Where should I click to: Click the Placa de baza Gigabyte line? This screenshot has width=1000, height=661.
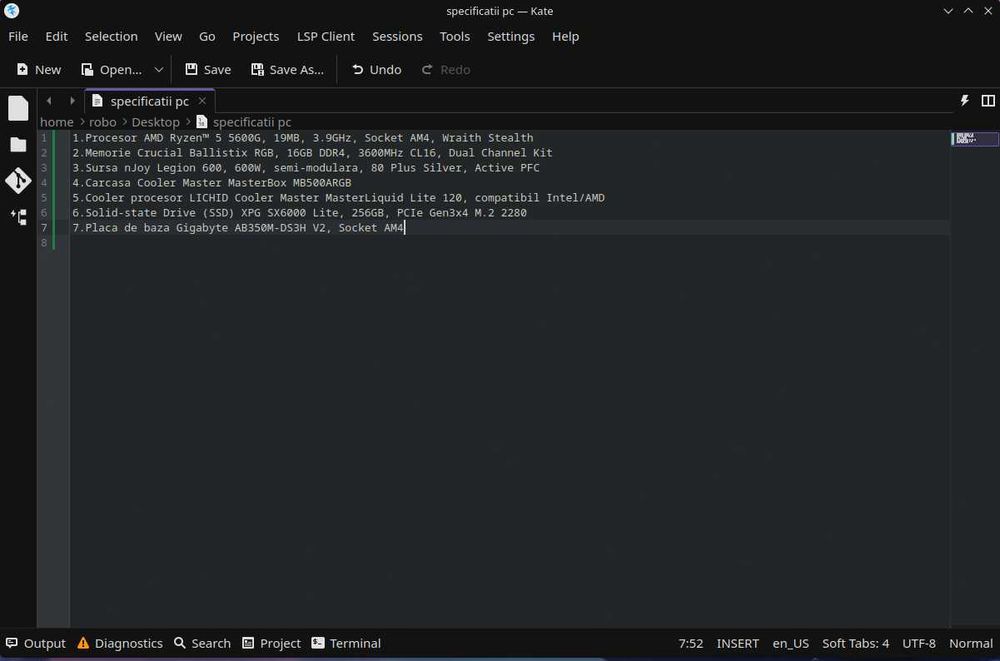click(238, 228)
